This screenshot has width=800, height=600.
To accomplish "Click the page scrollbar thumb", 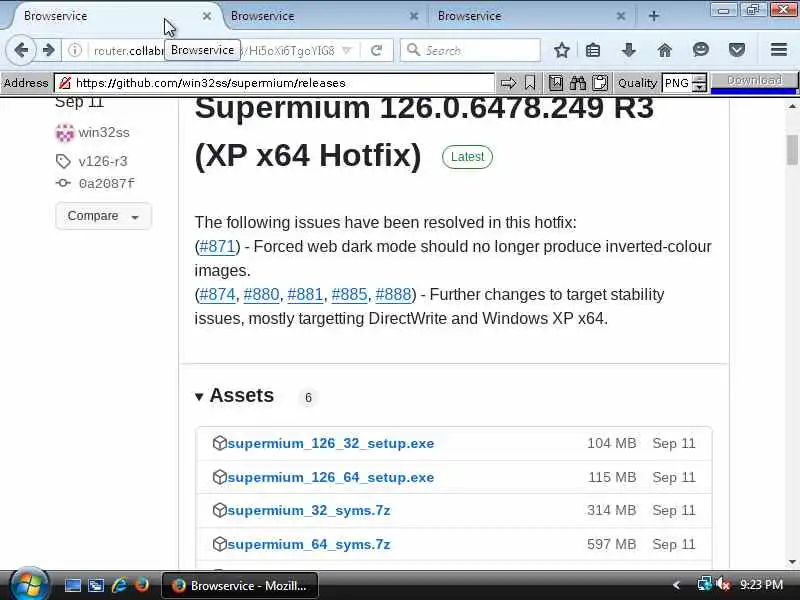I will [x=792, y=149].
